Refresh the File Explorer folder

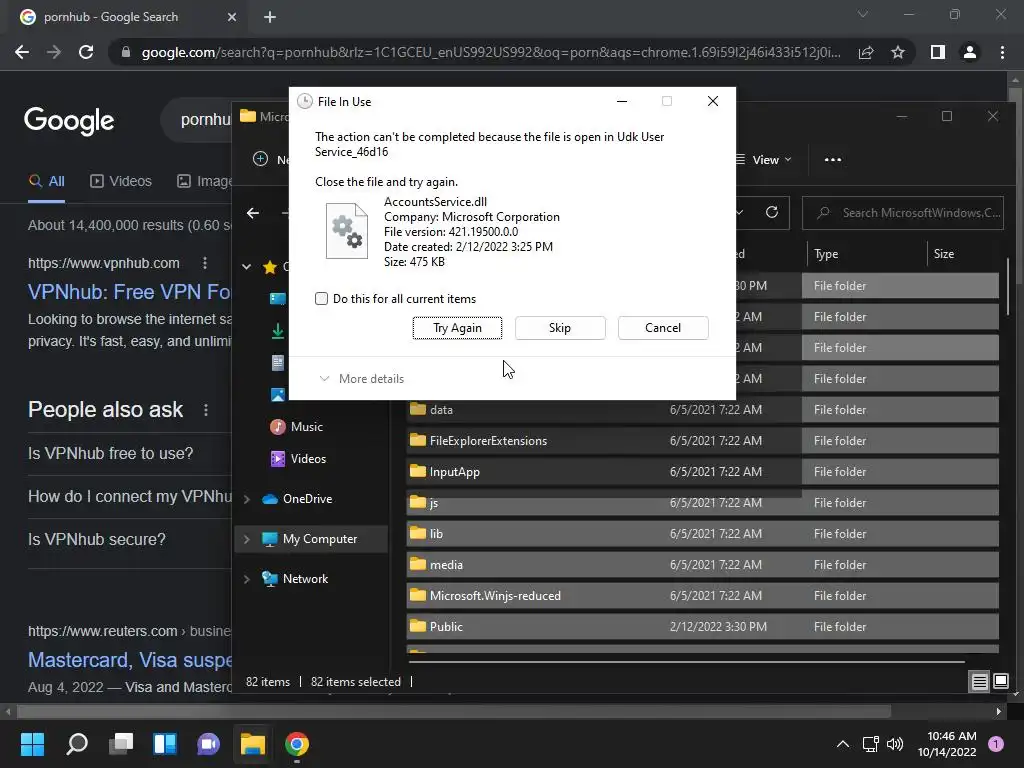pos(772,212)
